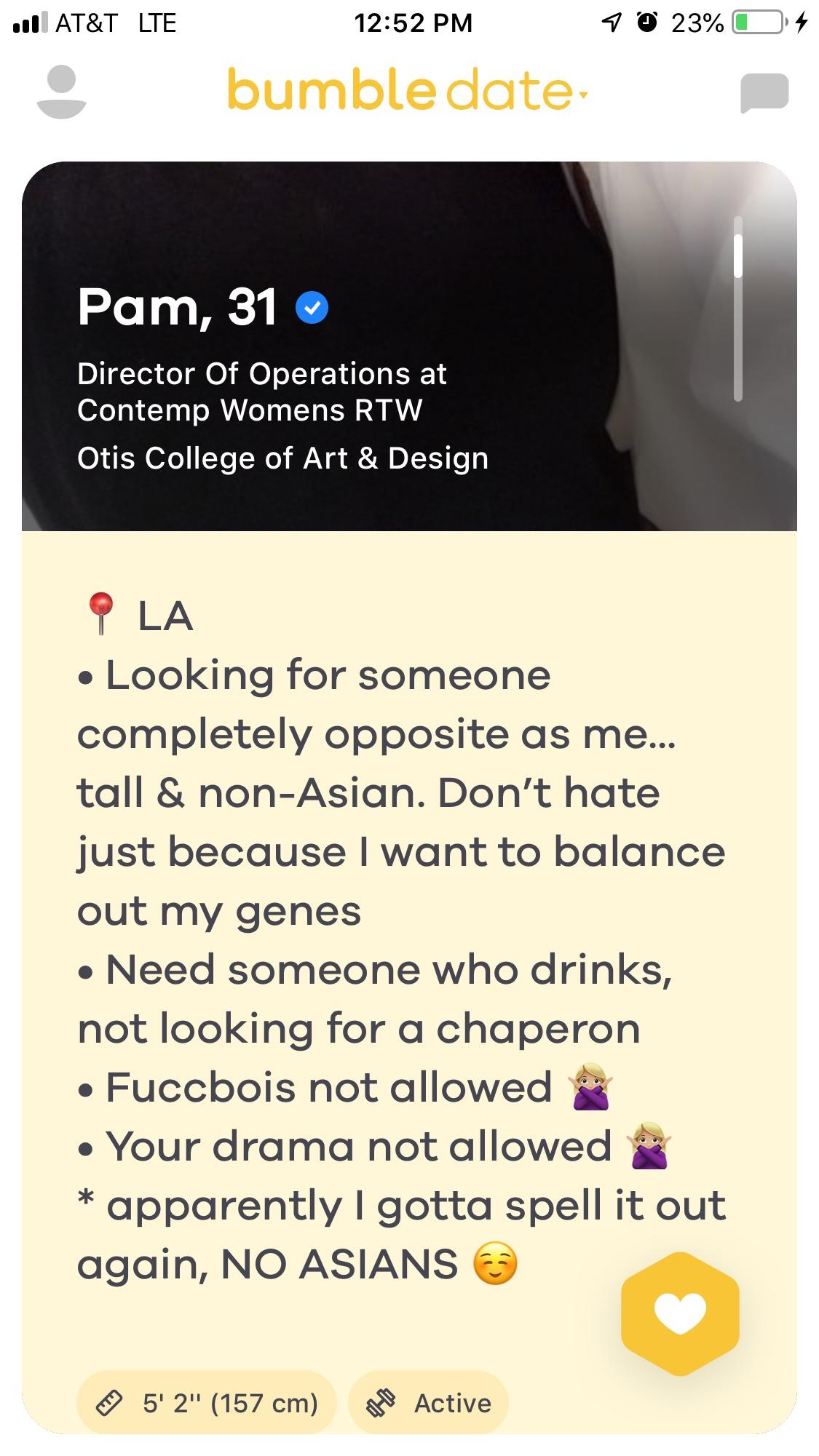Select the Active exercise badge
The width and height of the screenshot is (819, 1456).
[428, 1402]
